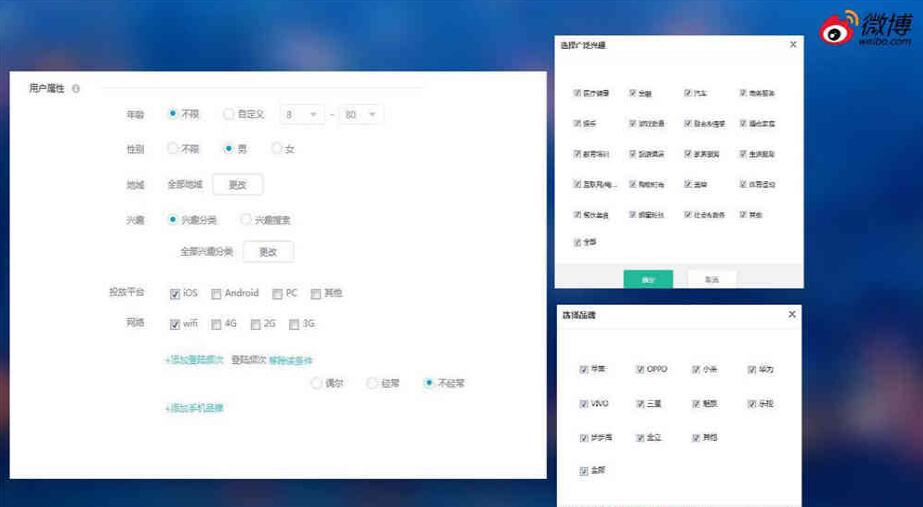Click the 更改 button next to 全部地域
Image resolution: width=923 pixels, height=507 pixels.
pos(238,185)
